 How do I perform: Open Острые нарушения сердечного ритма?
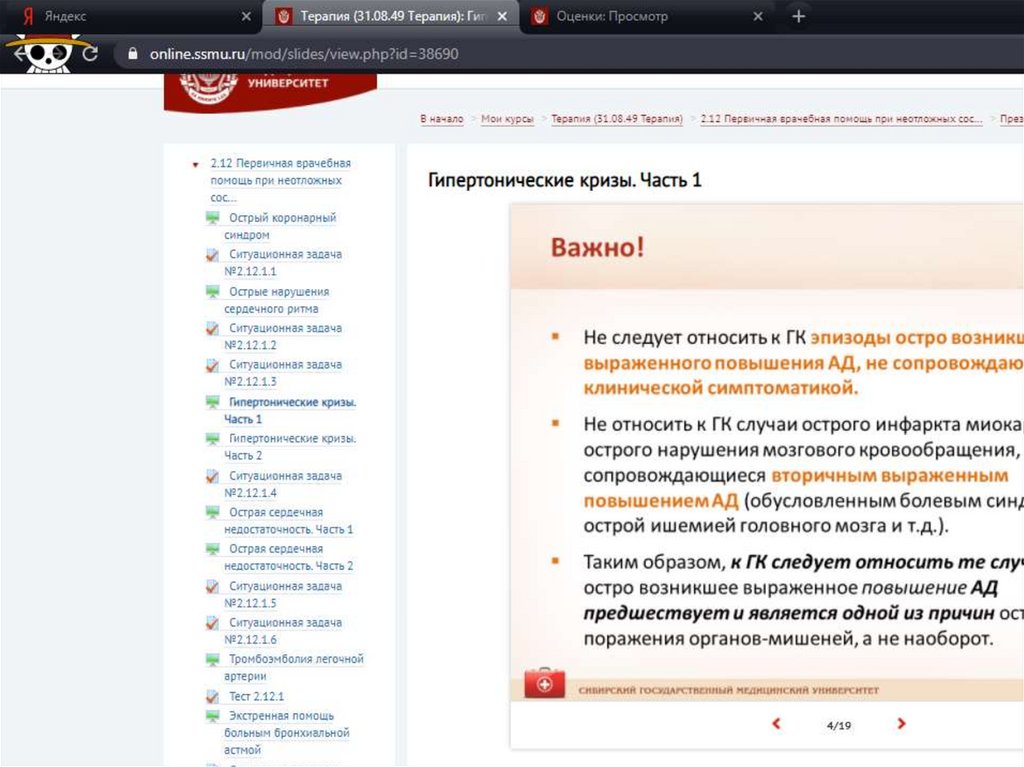tap(278, 300)
